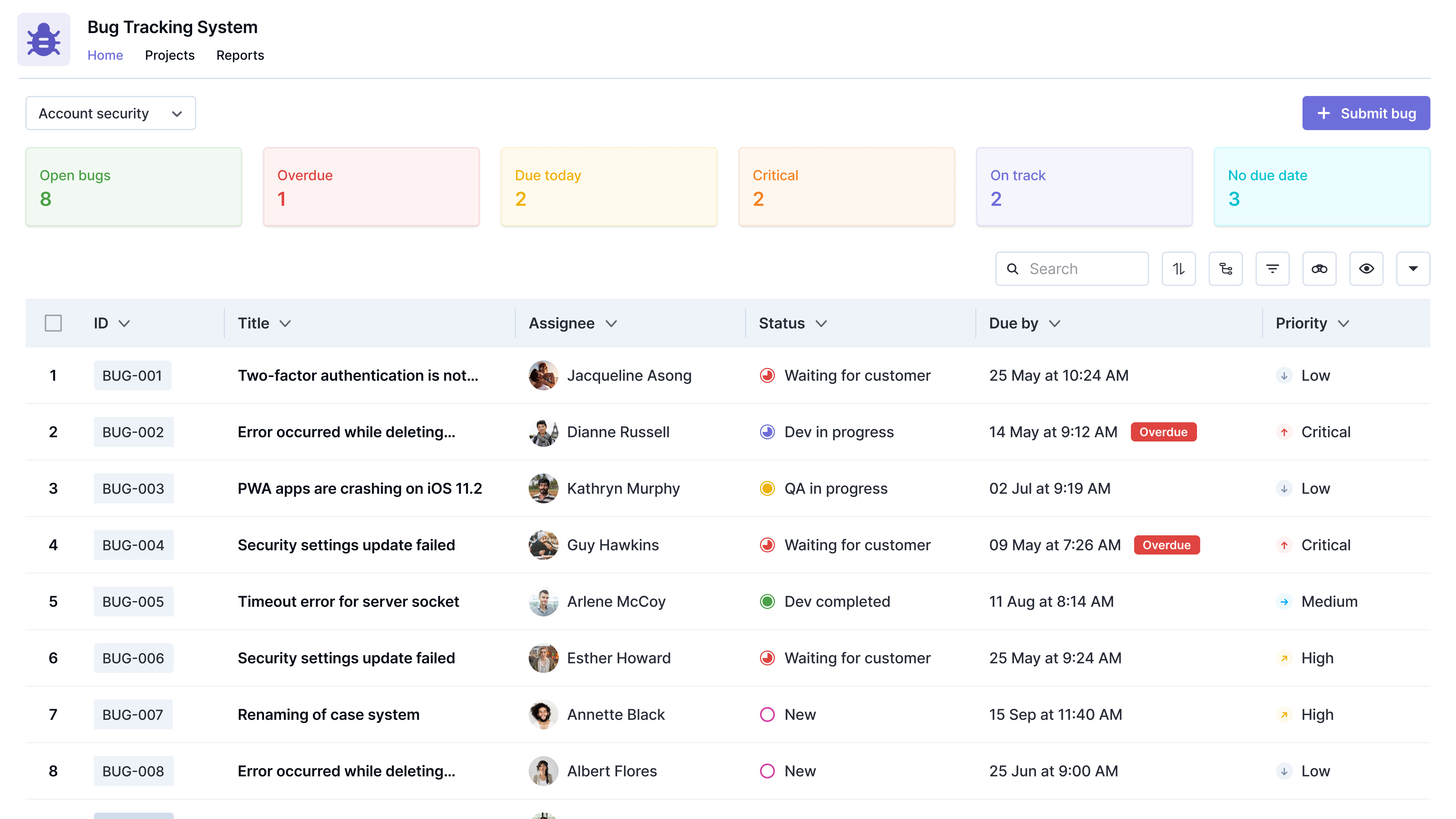
Task: Select the On track summary card
Action: tap(1085, 187)
